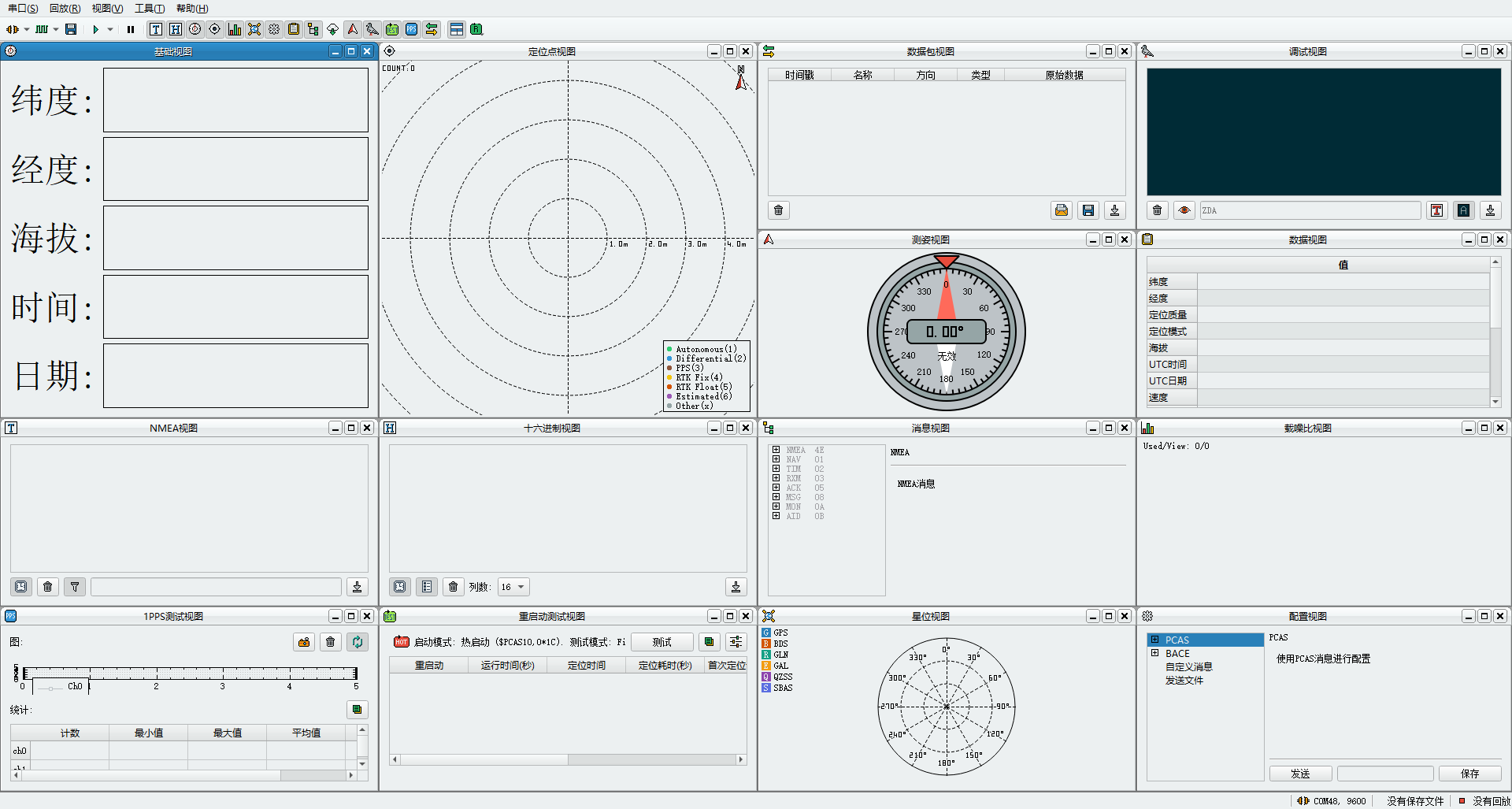The height and width of the screenshot is (809, 1512).
Task: Click the camera snapshot icon in 1PPS view
Action: pos(304,642)
